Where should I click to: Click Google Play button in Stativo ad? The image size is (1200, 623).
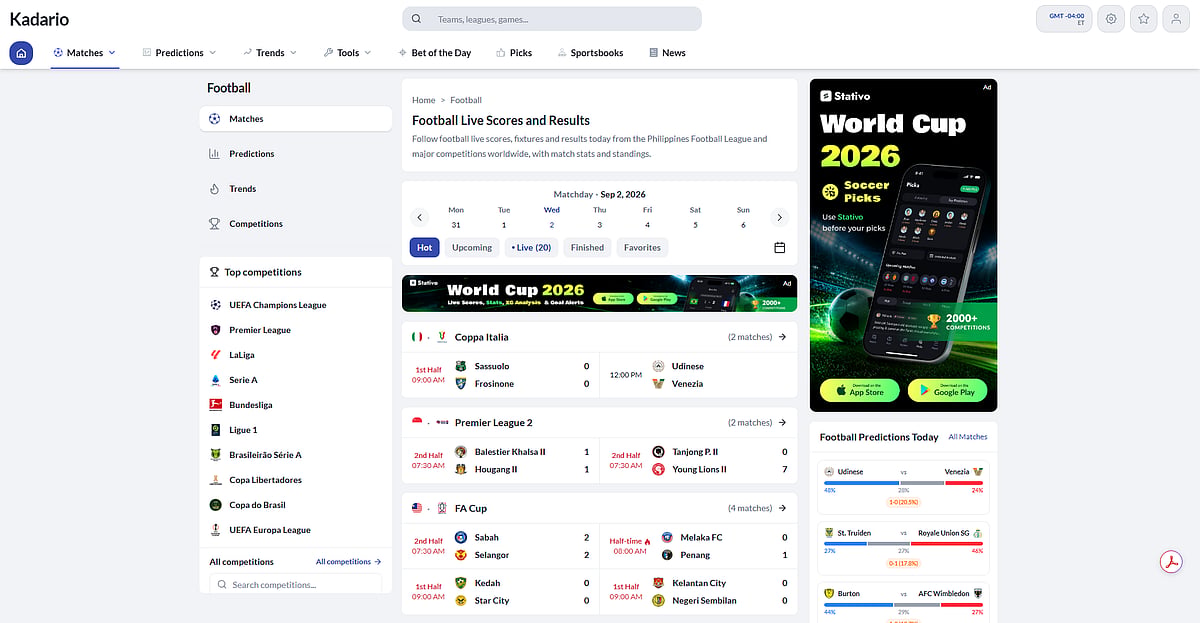coord(947,391)
